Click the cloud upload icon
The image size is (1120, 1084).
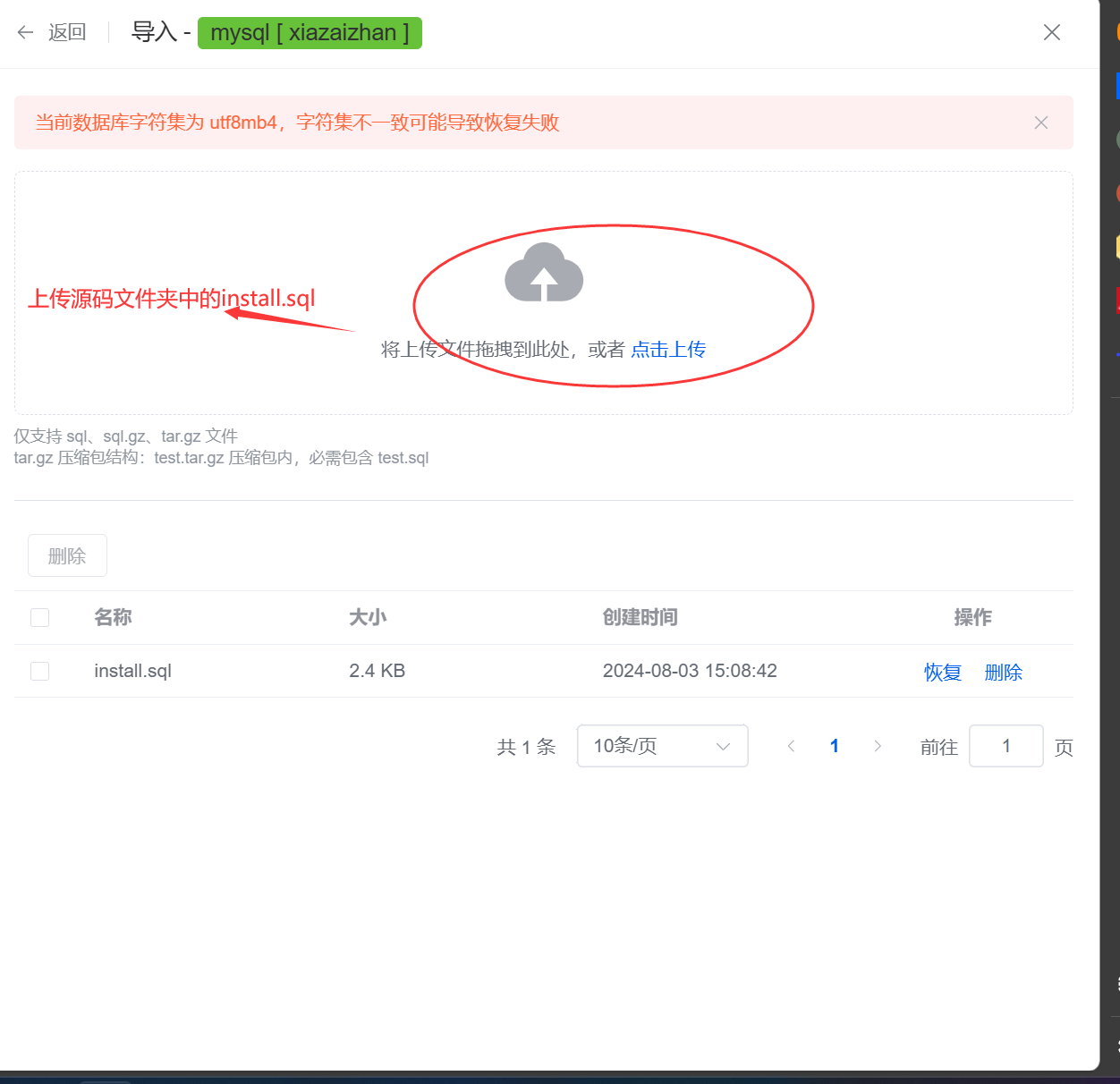point(544,273)
